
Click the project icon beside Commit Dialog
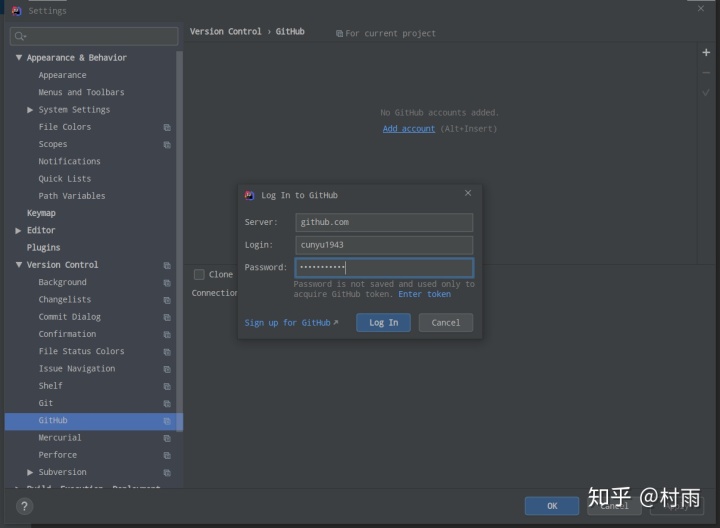tap(167, 317)
